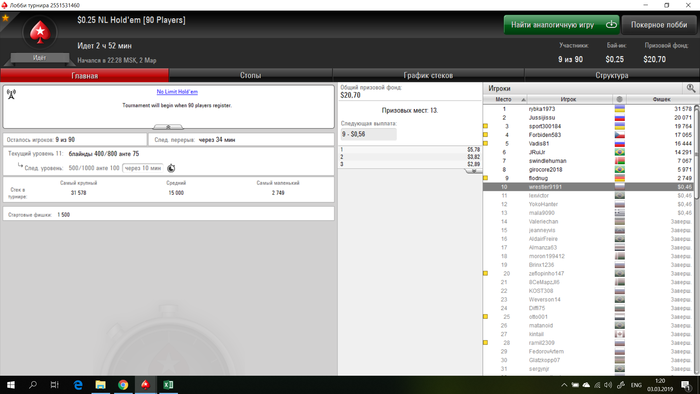Click the yellow marker beside zefiopinho147

pyautogui.click(x=486, y=274)
